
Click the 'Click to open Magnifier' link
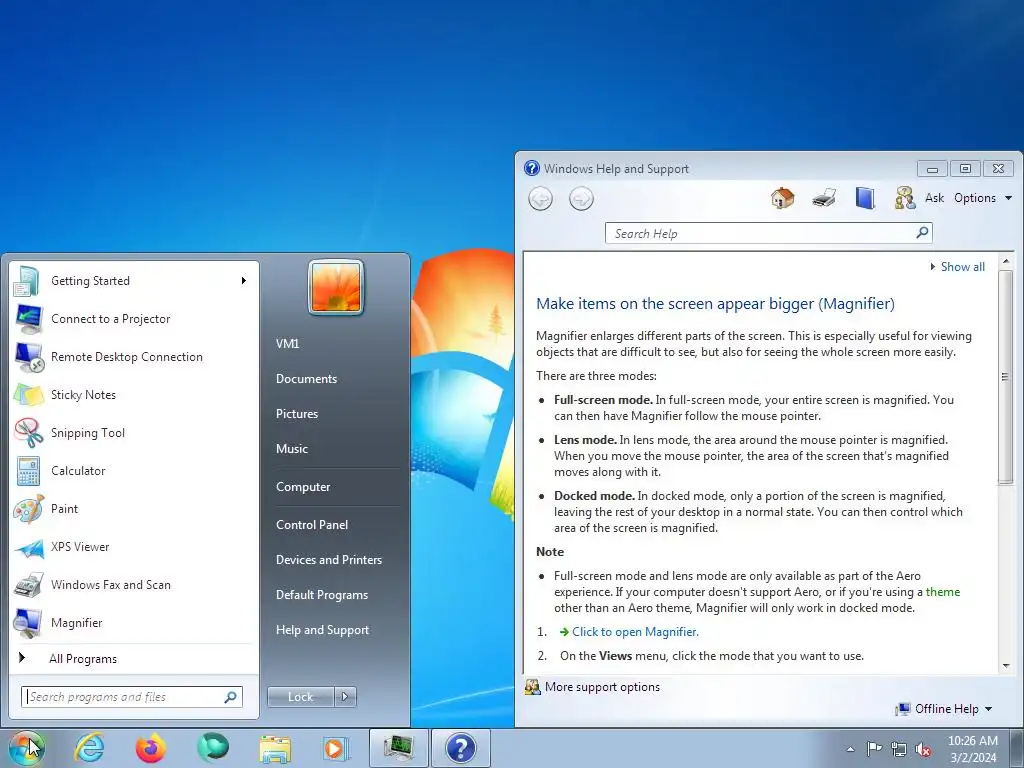point(635,632)
